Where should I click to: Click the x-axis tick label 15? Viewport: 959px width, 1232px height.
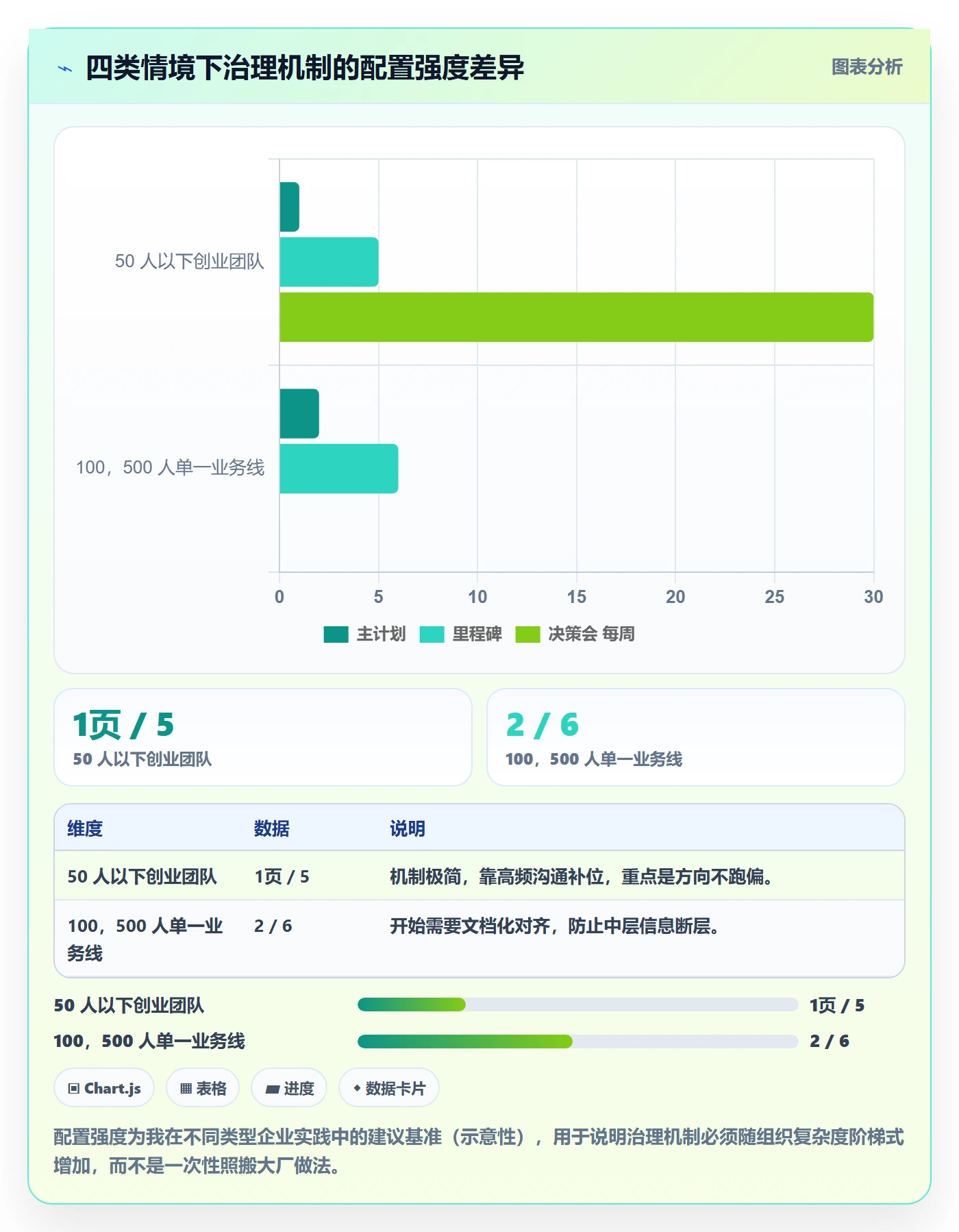click(x=576, y=597)
